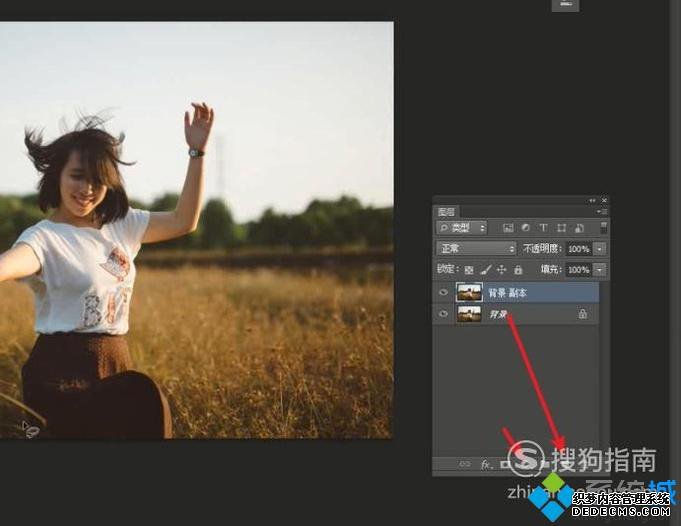
Task: Select the 图层 panel tab
Action: point(446,212)
